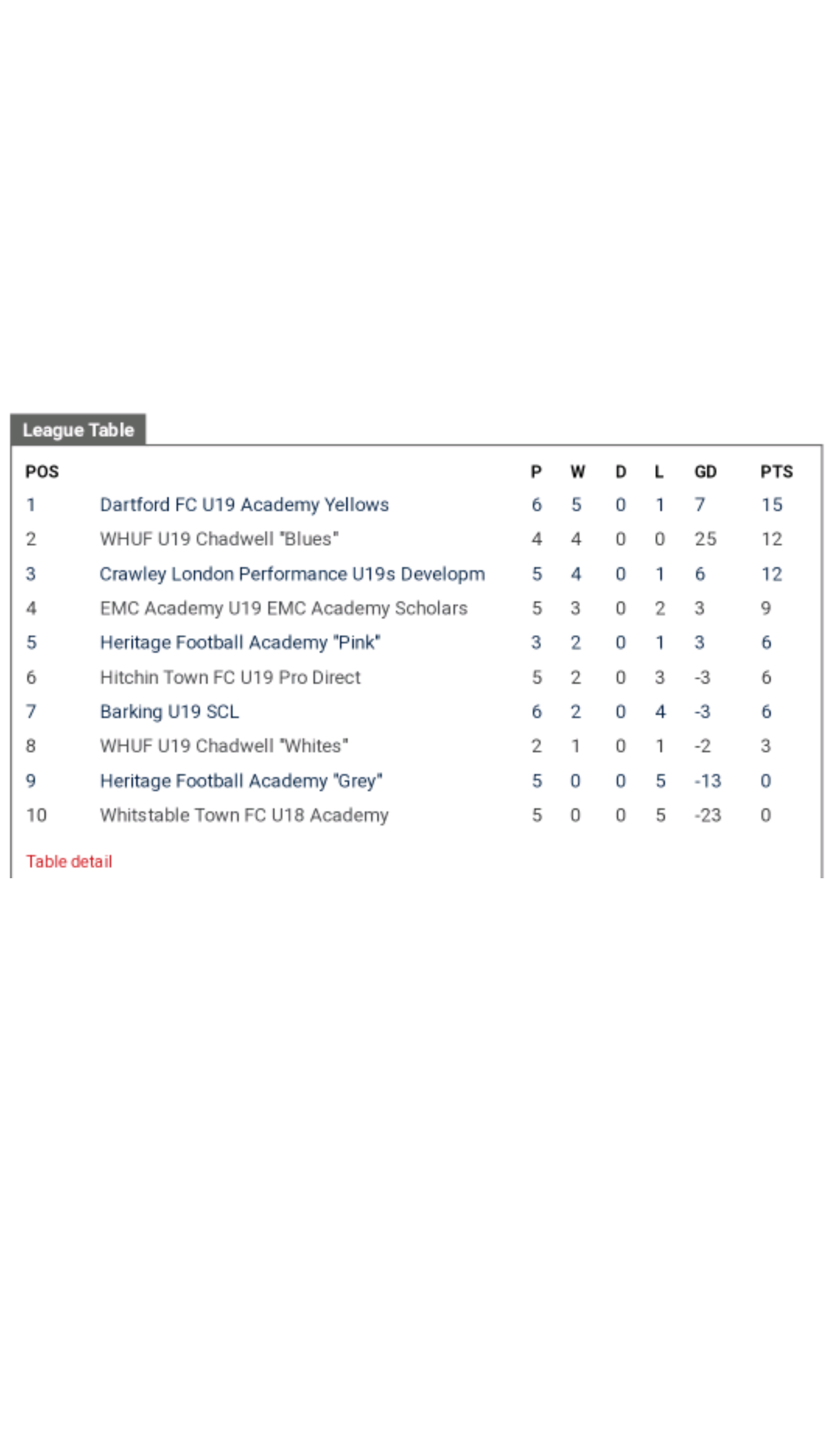Screen dimensions: 840x1433
Task: Select WHUF U19 Chadwell "Whites" row
Action: (x=224, y=746)
